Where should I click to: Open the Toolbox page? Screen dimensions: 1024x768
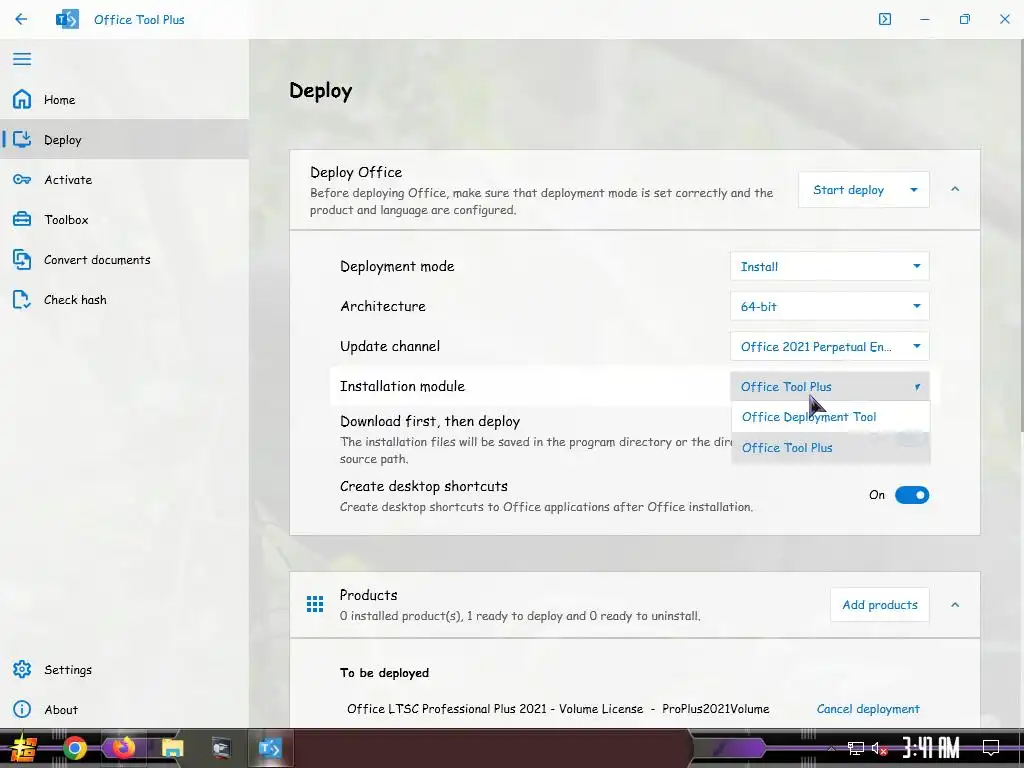pyautogui.click(x=124, y=219)
